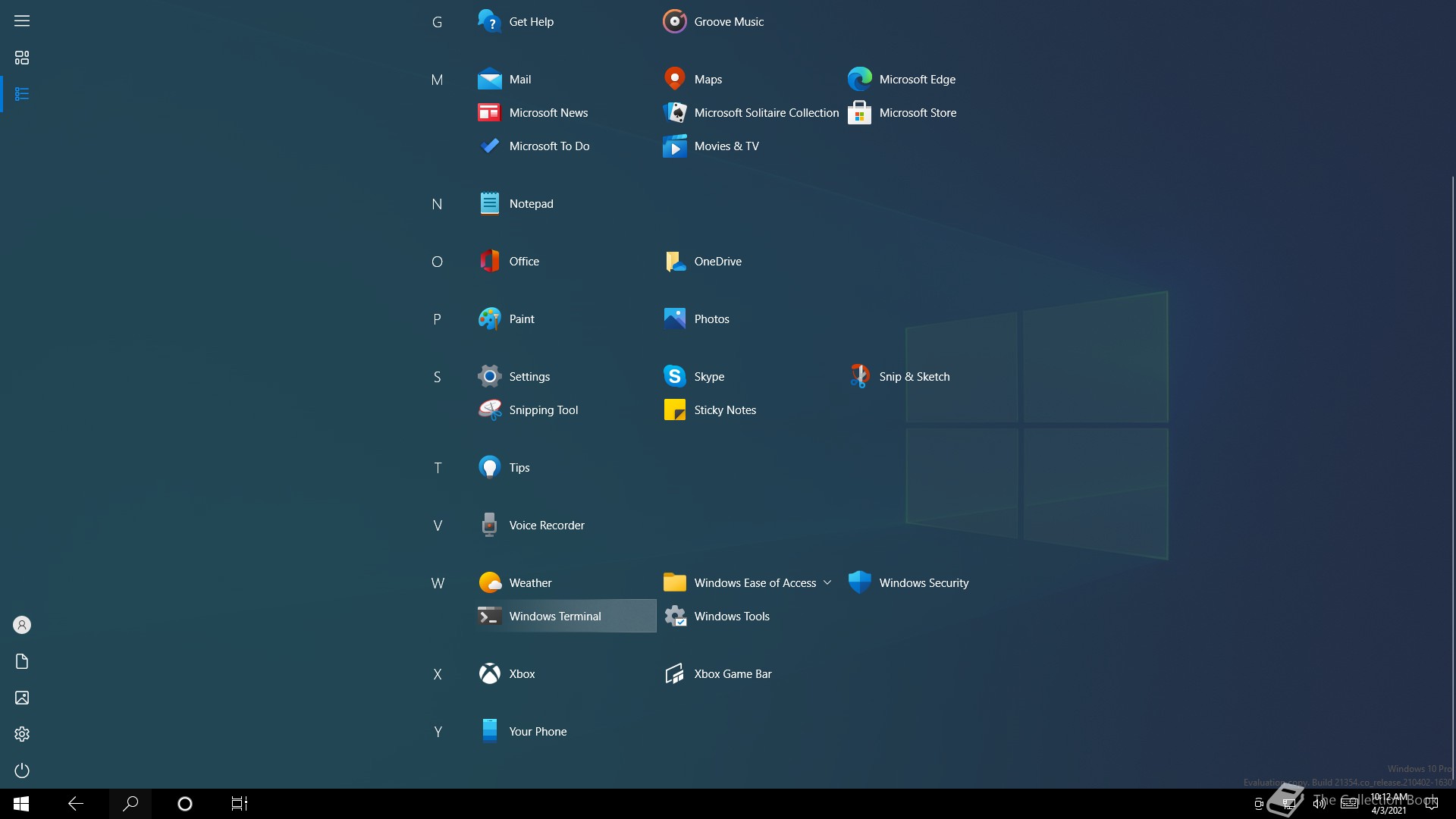1456x819 pixels.
Task: Click the letter W group header
Action: coord(438,583)
